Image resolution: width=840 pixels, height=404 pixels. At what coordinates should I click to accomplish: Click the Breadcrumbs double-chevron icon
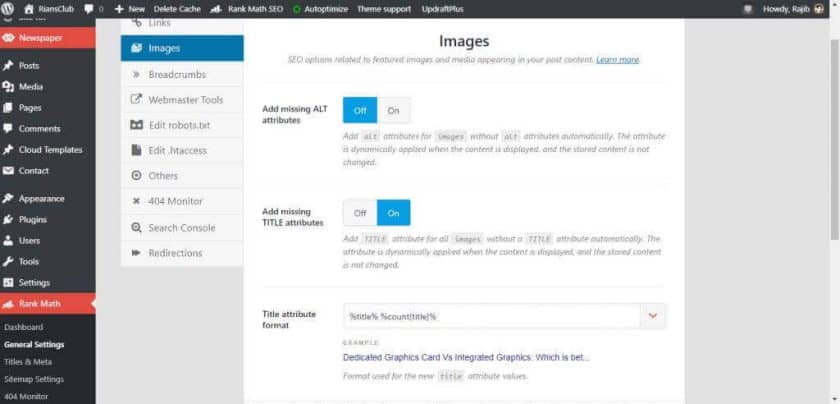(136, 74)
